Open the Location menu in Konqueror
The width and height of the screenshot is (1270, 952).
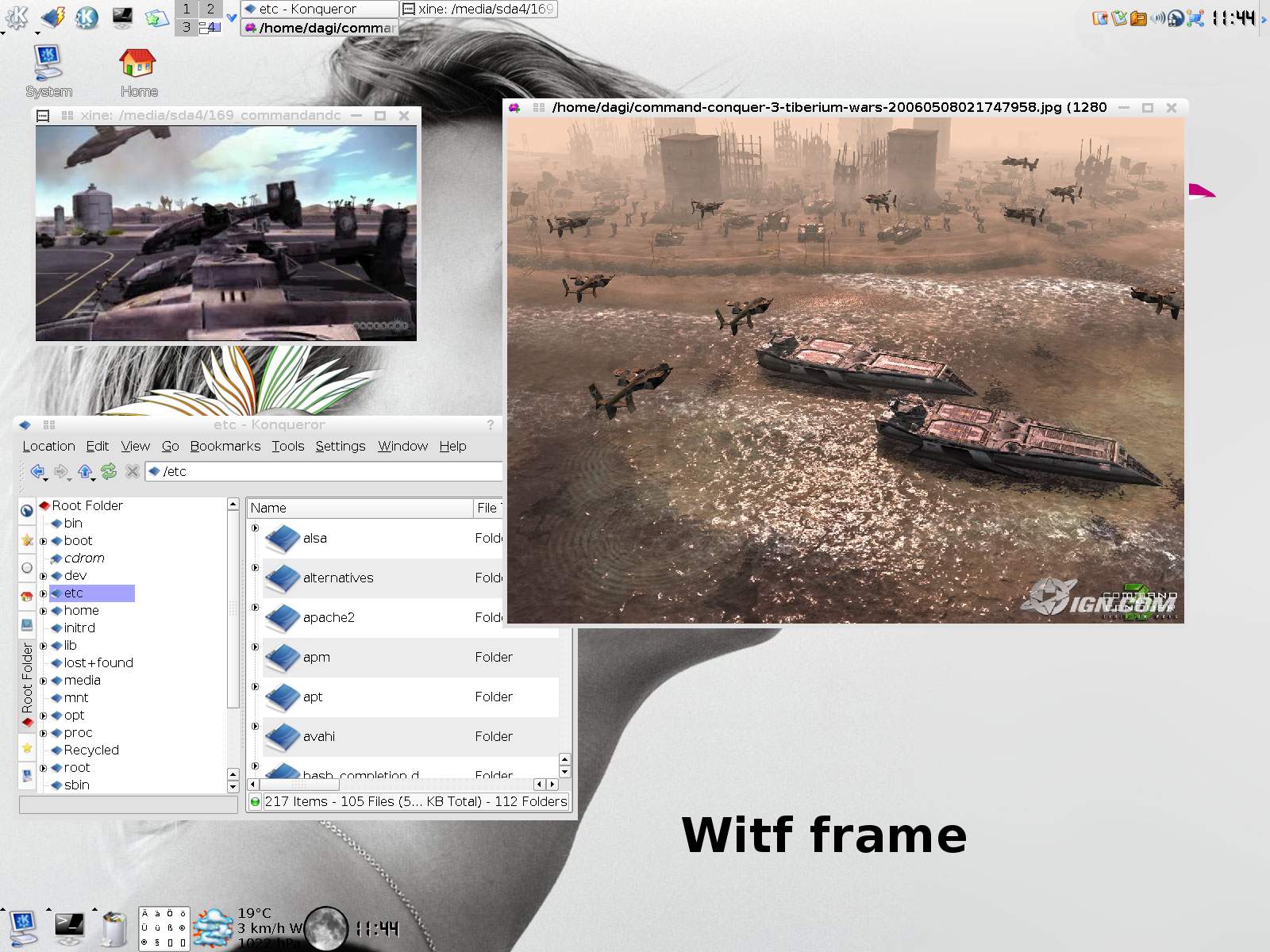(x=48, y=446)
